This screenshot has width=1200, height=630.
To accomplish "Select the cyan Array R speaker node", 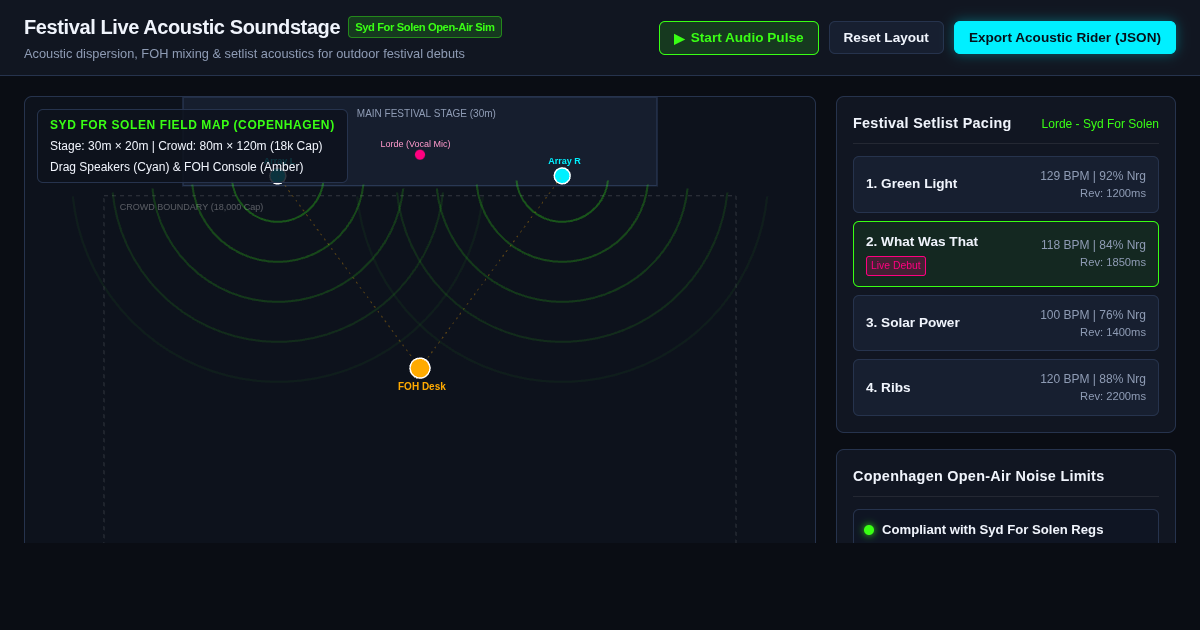I will [562, 176].
